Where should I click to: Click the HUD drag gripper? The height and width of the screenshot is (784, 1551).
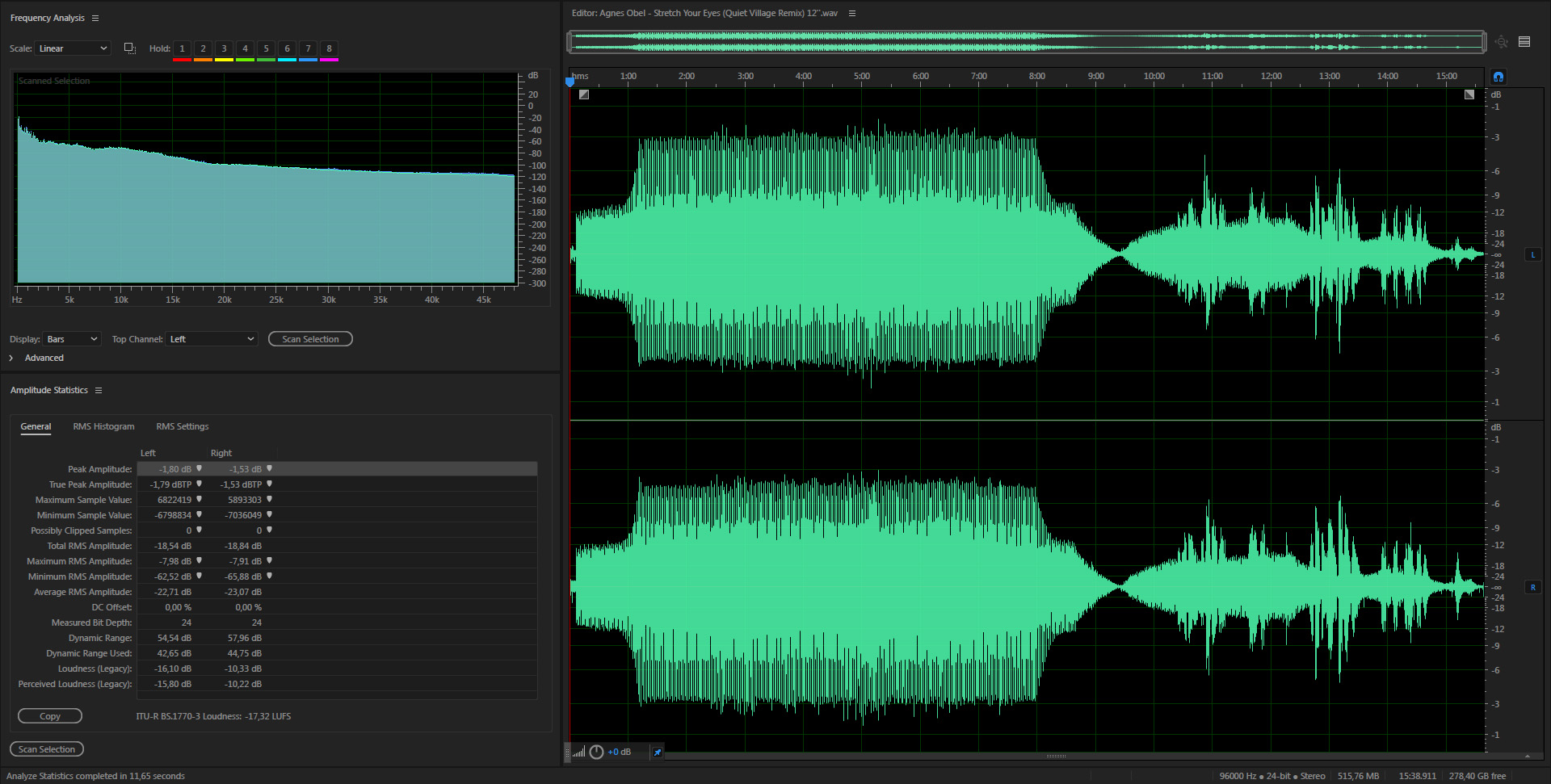coord(567,753)
